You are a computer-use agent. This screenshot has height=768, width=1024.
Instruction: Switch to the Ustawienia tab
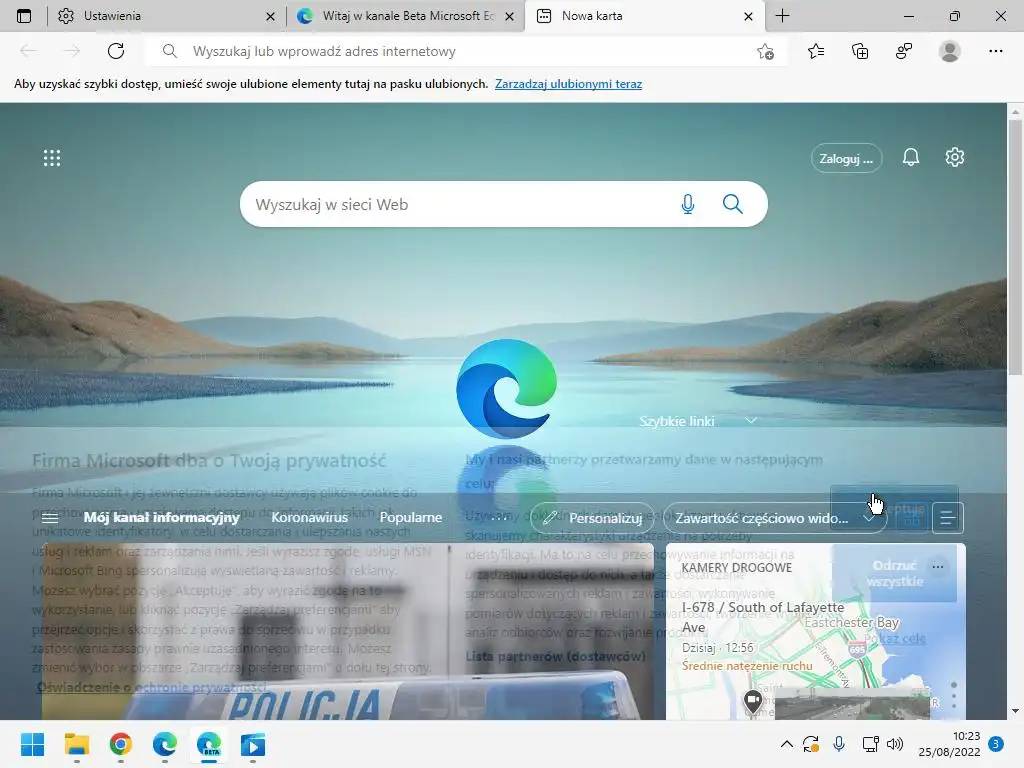coord(165,16)
